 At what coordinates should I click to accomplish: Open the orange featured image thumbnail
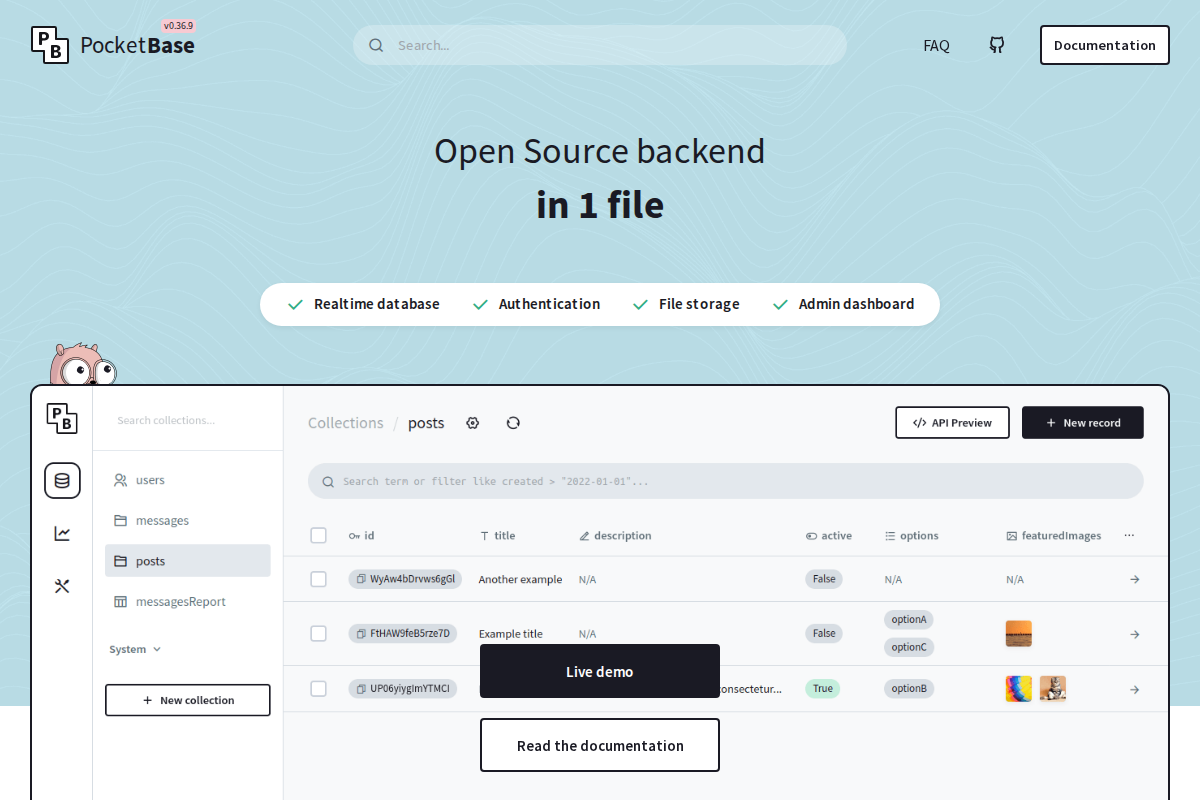1018,633
